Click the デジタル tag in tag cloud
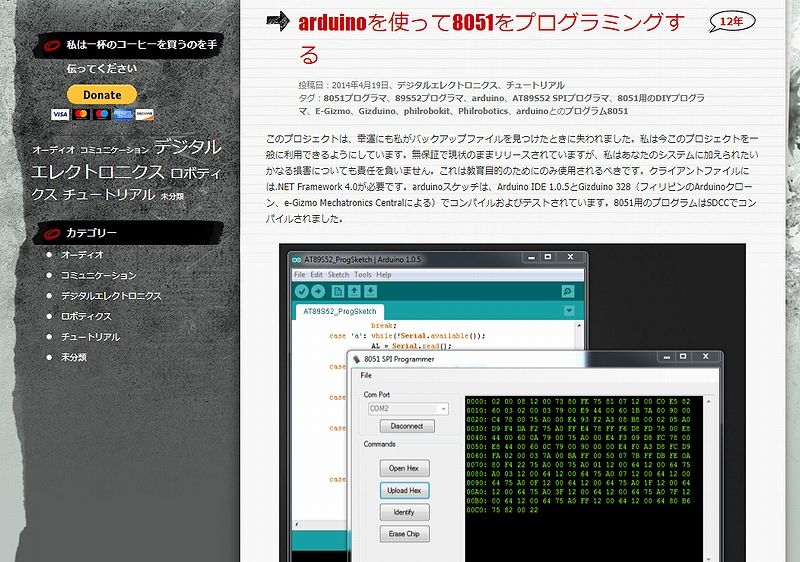 coord(188,147)
